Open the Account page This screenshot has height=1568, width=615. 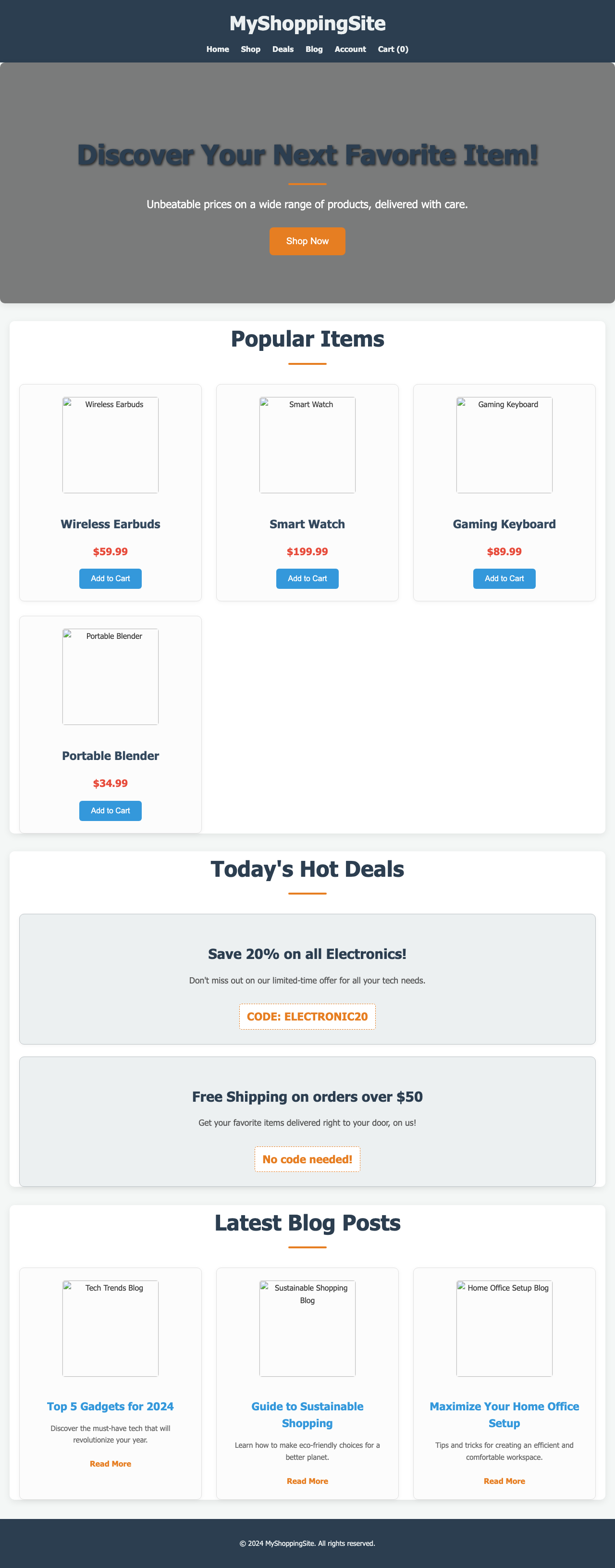350,50
